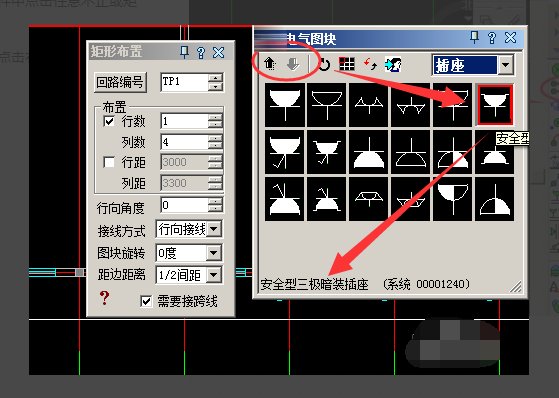Viewport: 559px width, 398px height.
Task: Click the 矩形布置 dialog title
Action: [116, 52]
